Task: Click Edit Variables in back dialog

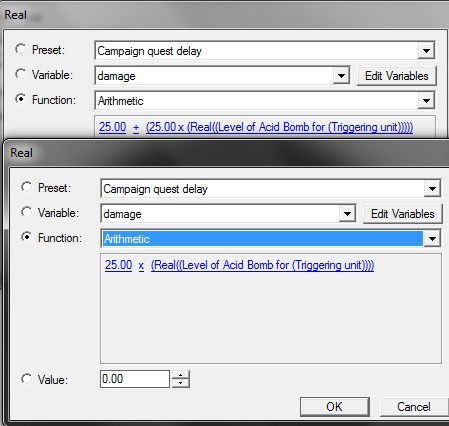Action: click(397, 76)
